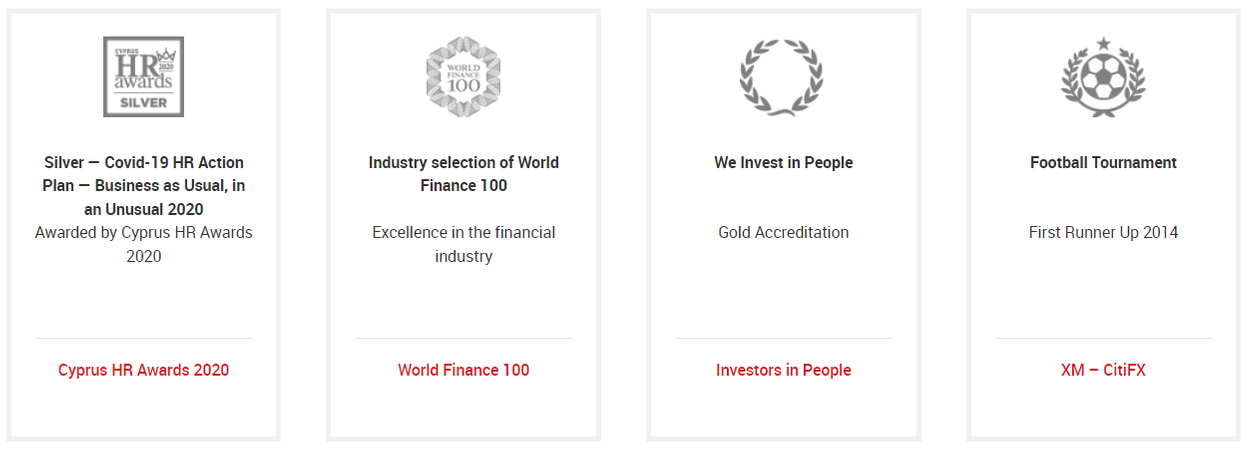1251x450 pixels.
Task: Click the World Finance 100 hexagon logo
Action: (x=463, y=77)
